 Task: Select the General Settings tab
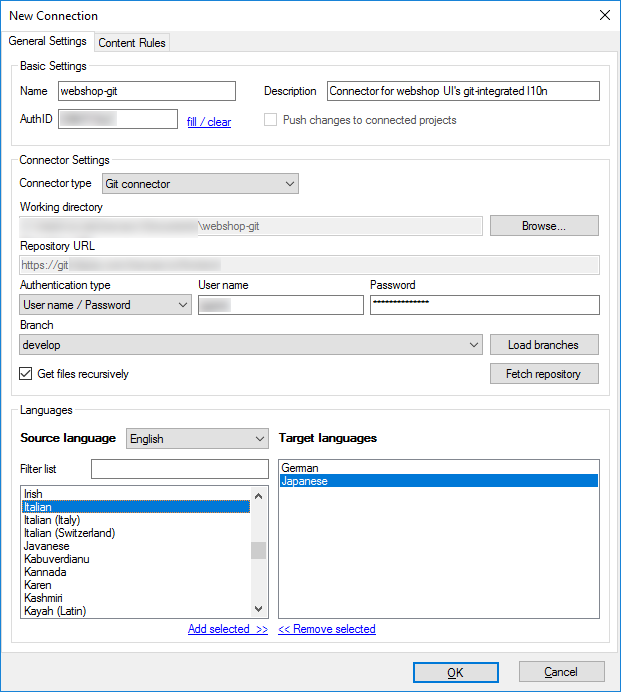point(47,42)
